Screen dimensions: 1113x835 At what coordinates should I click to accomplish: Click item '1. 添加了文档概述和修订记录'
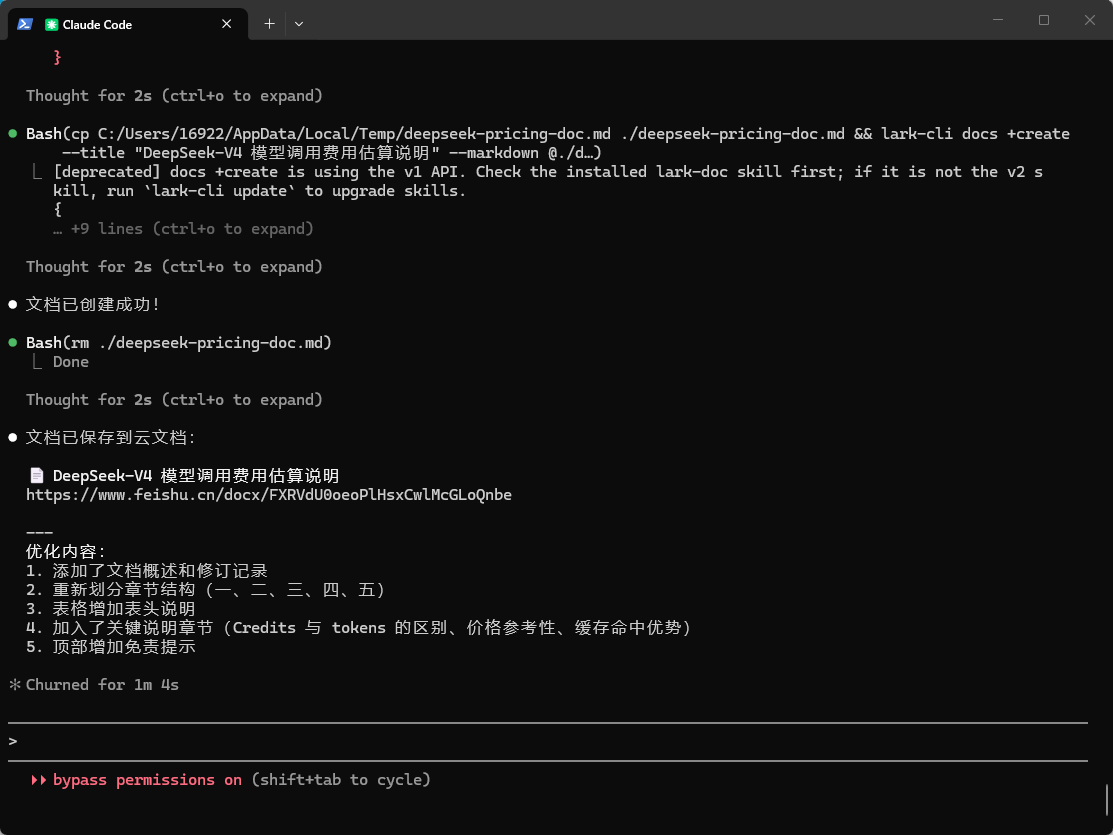(147, 571)
